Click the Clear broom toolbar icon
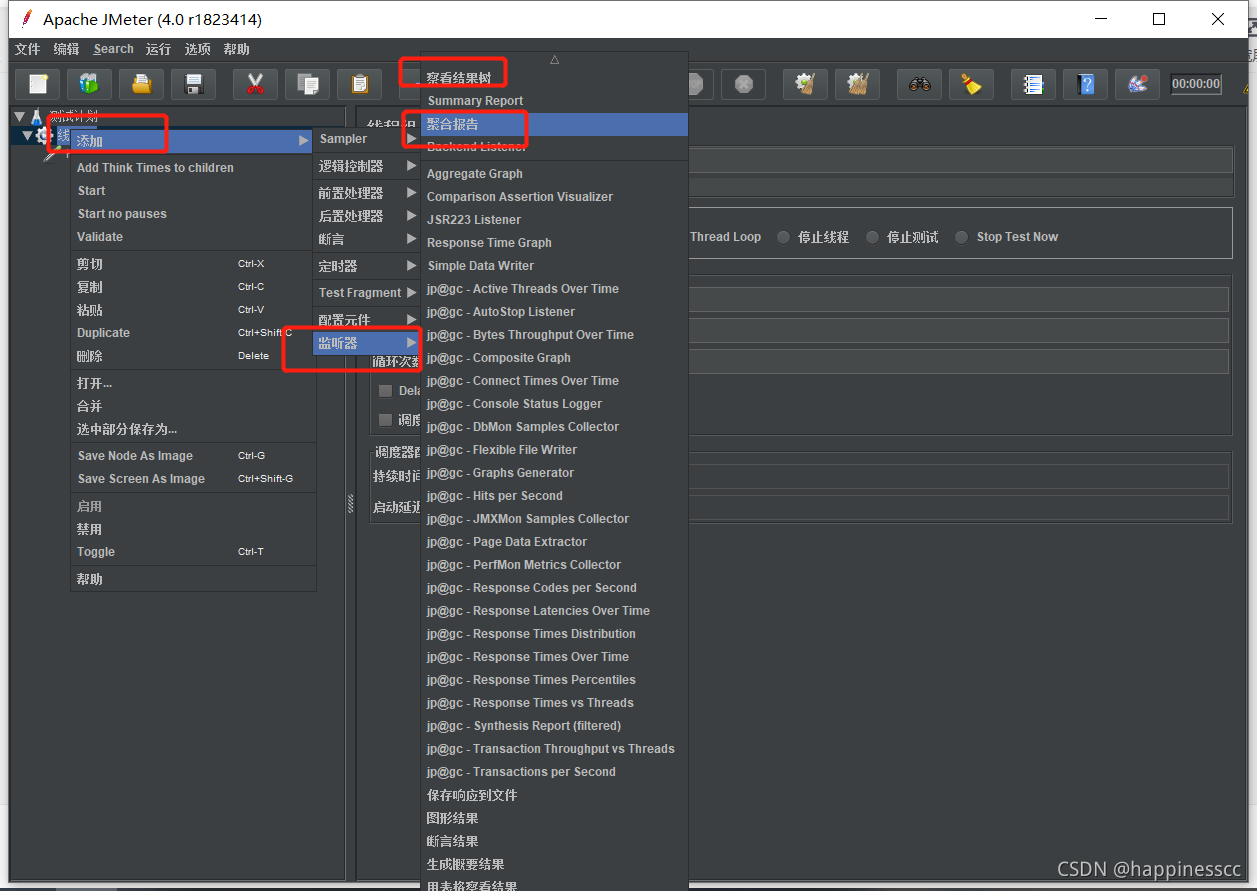 (x=805, y=84)
